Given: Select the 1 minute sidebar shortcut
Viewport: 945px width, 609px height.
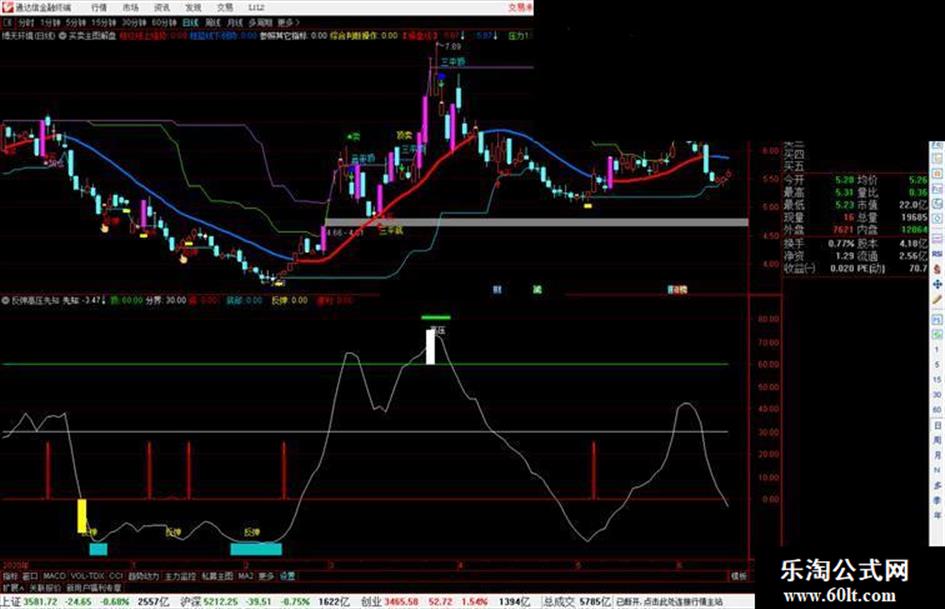Looking at the screenshot, I should pyautogui.click(x=937, y=350).
